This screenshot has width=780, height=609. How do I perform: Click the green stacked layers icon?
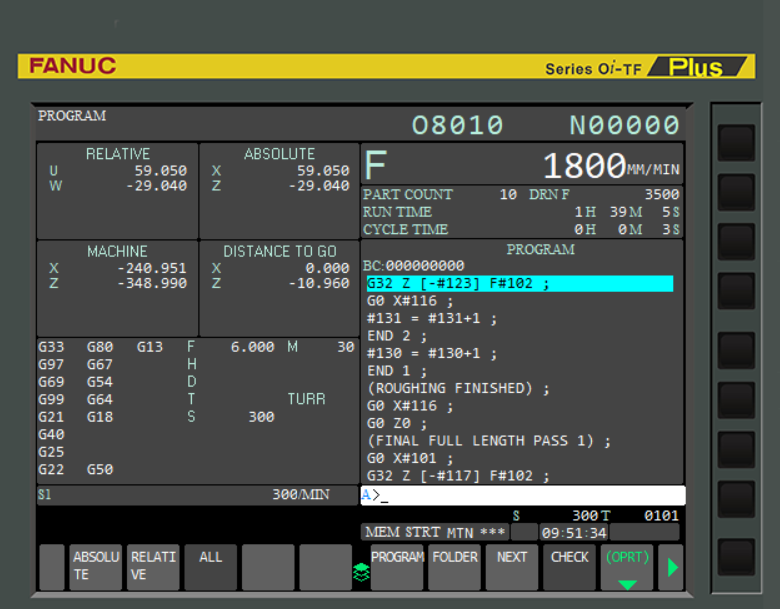click(x=361, y=572)
